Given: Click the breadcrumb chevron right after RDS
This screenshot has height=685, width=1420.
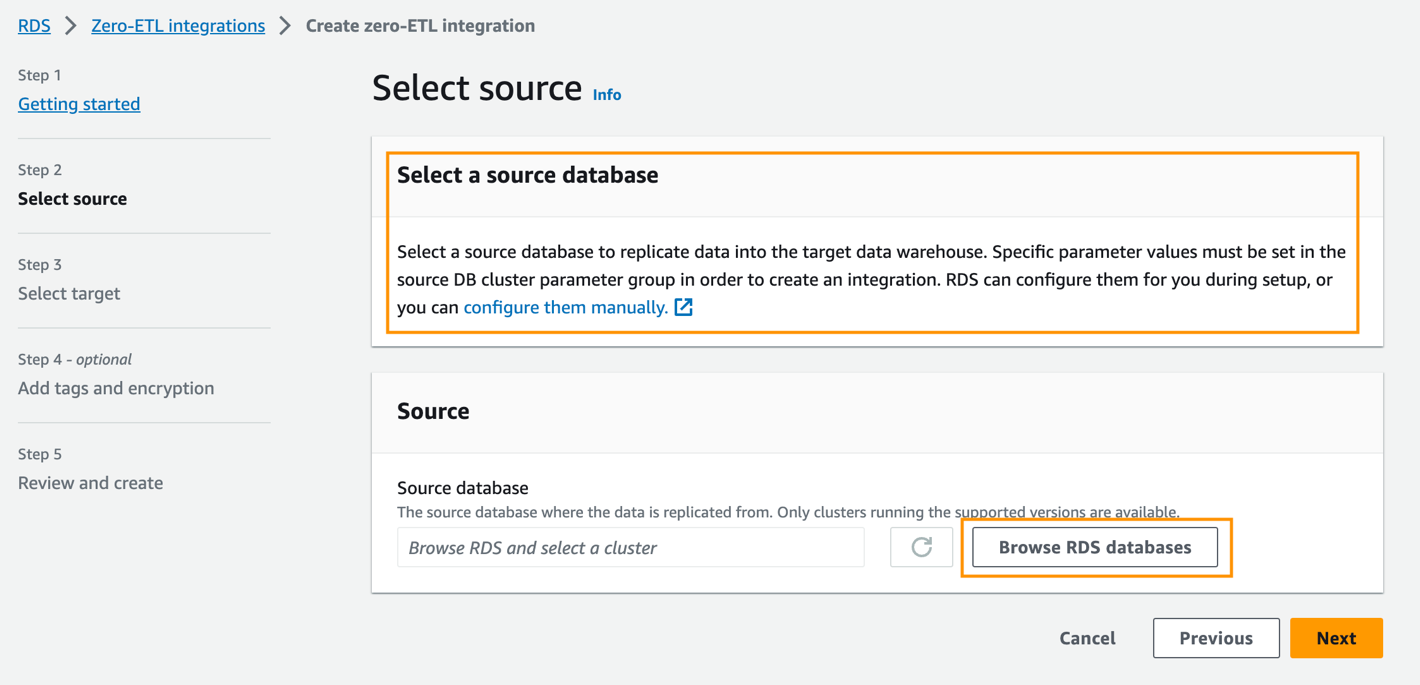Looking at the screenshot, I should [71, 26].
